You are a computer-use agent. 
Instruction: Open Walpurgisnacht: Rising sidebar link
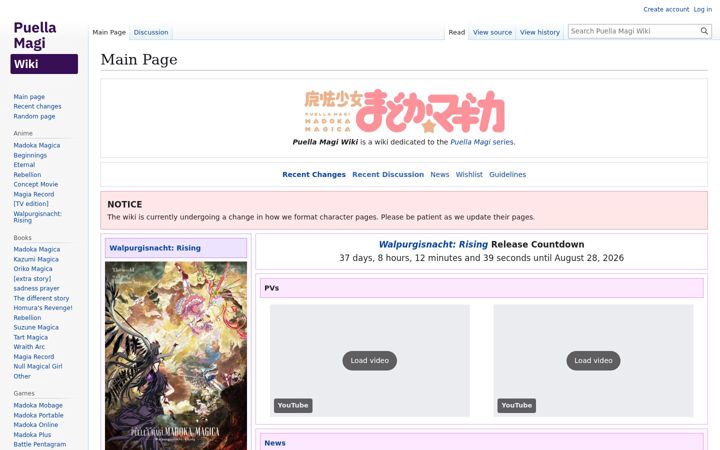[x=37, y=217]
